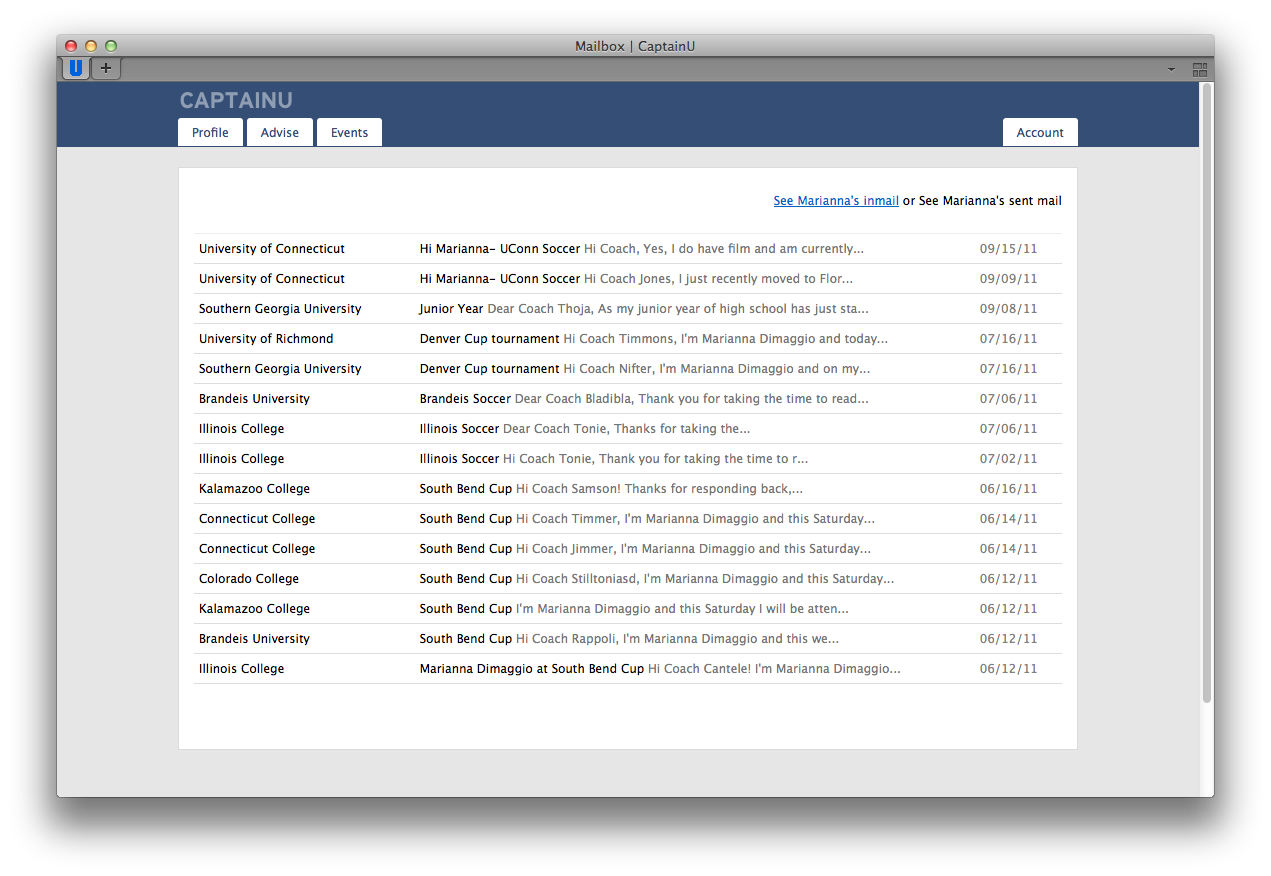Click the CAPTAINU logo
Image resolution: width=1271 pixels, height=876 pixels.
coord(236,100)
